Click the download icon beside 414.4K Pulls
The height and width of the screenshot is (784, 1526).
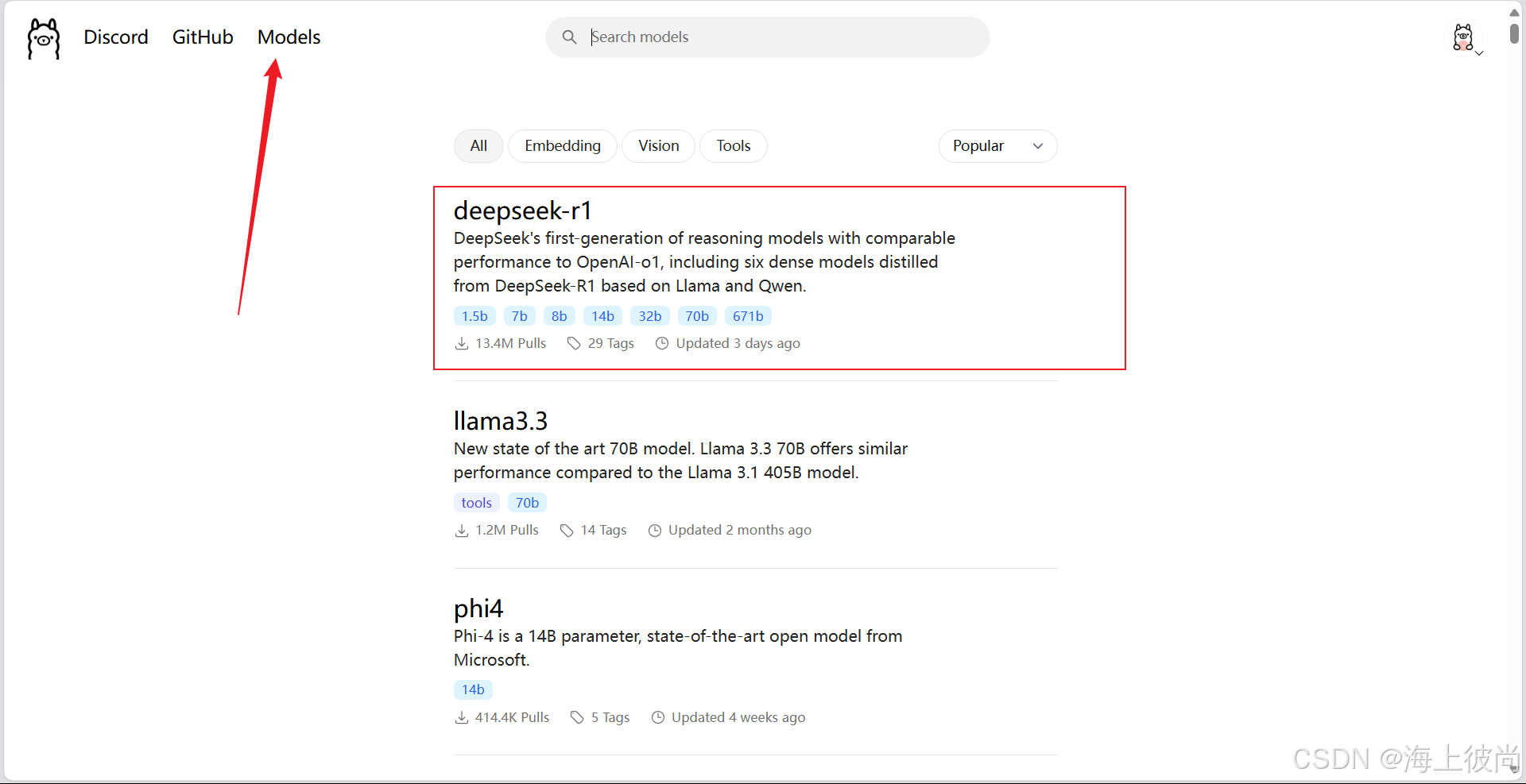pyautogui.click(x=461, y=717)
